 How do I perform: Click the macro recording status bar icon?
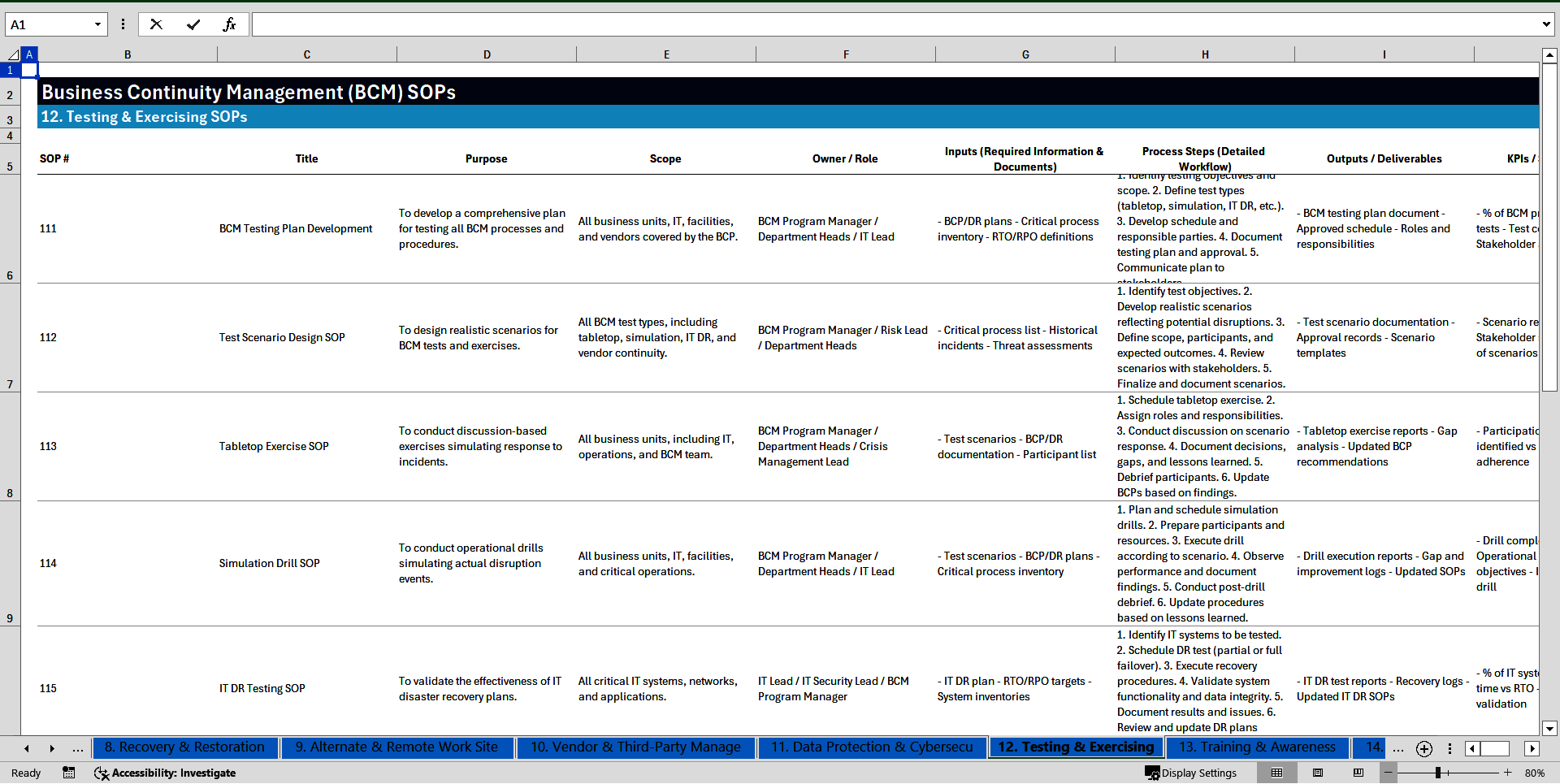pyautogui.click(x=69, y=773)
